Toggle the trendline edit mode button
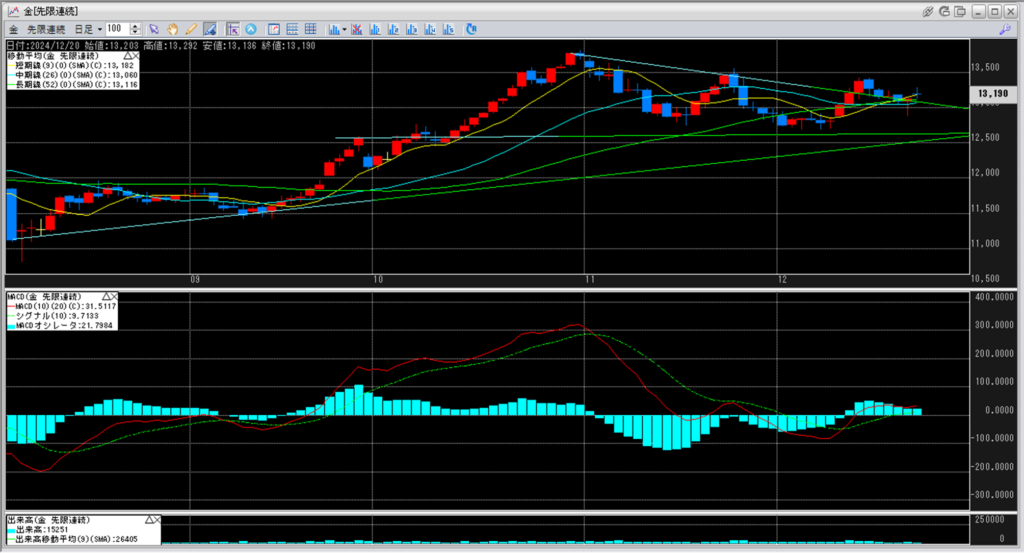1024x553 pixels. click(x=210, y=28)
